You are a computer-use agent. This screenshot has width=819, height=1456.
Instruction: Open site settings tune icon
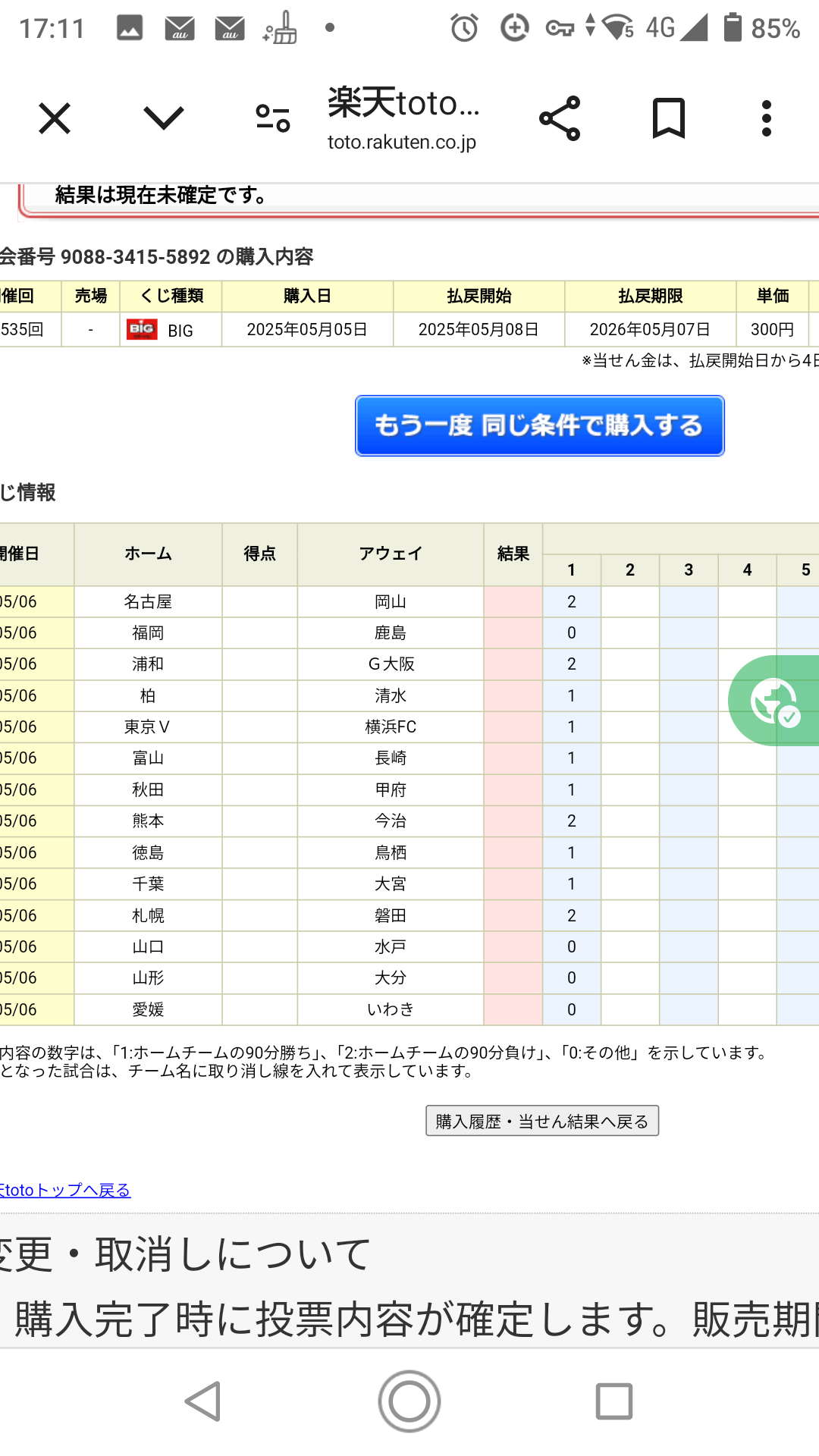point(273,118)
